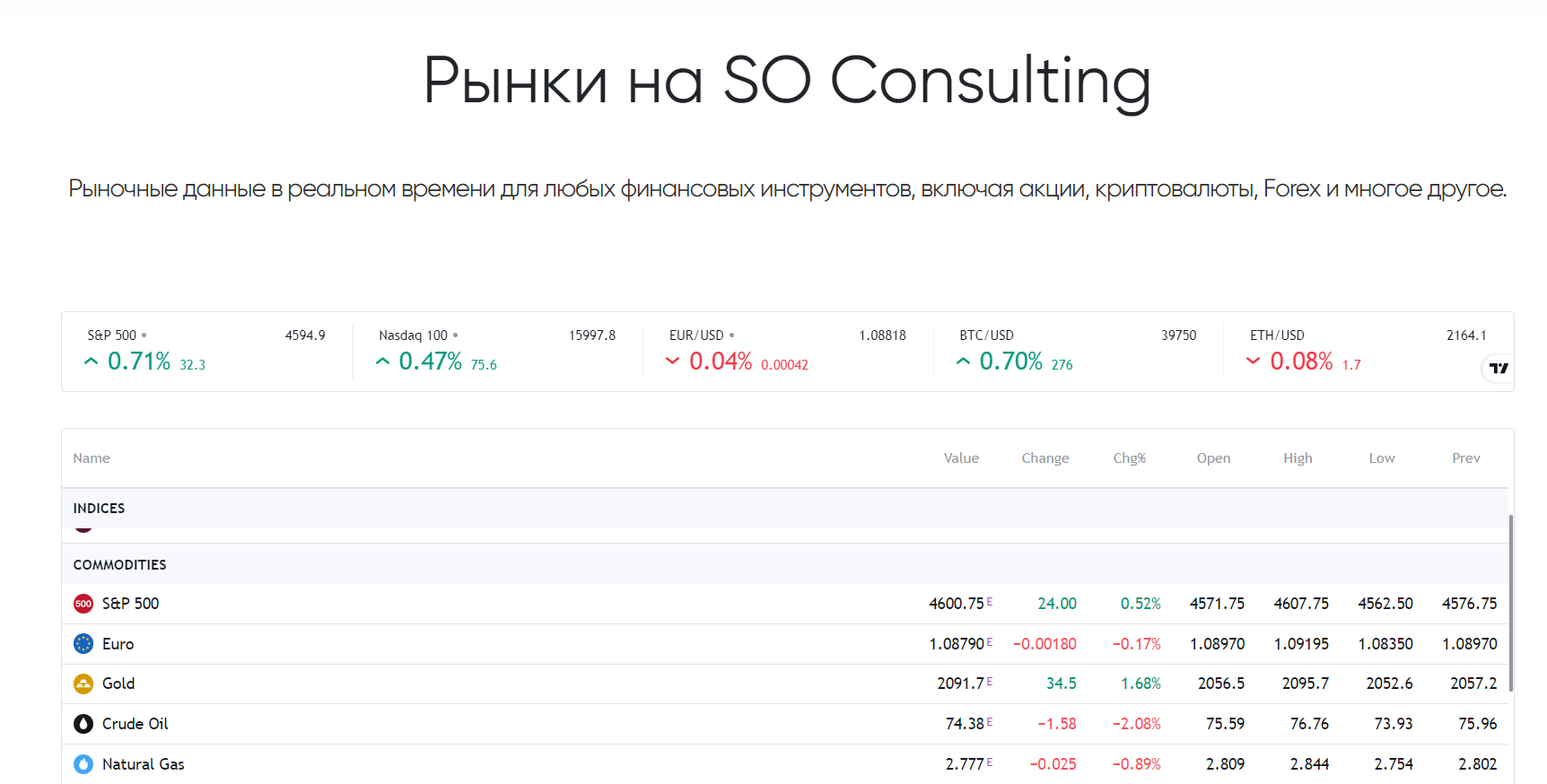Click the EUR/USD down arrow
The height and width of the screenshot is (784, 1547).
pyautogui.click(x=672, y=362)
